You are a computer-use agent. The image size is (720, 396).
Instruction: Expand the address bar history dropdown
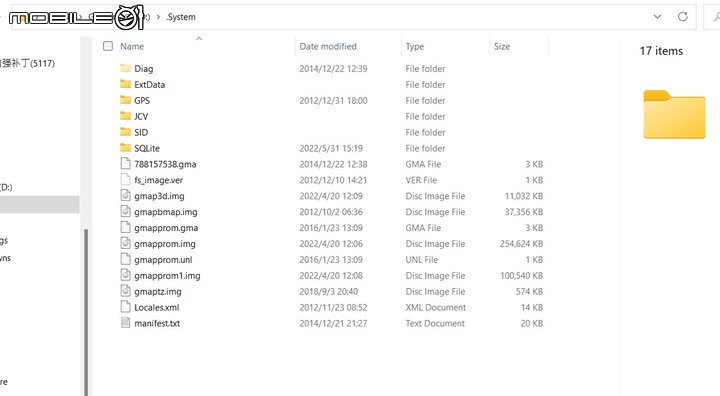tap(658, 17)
